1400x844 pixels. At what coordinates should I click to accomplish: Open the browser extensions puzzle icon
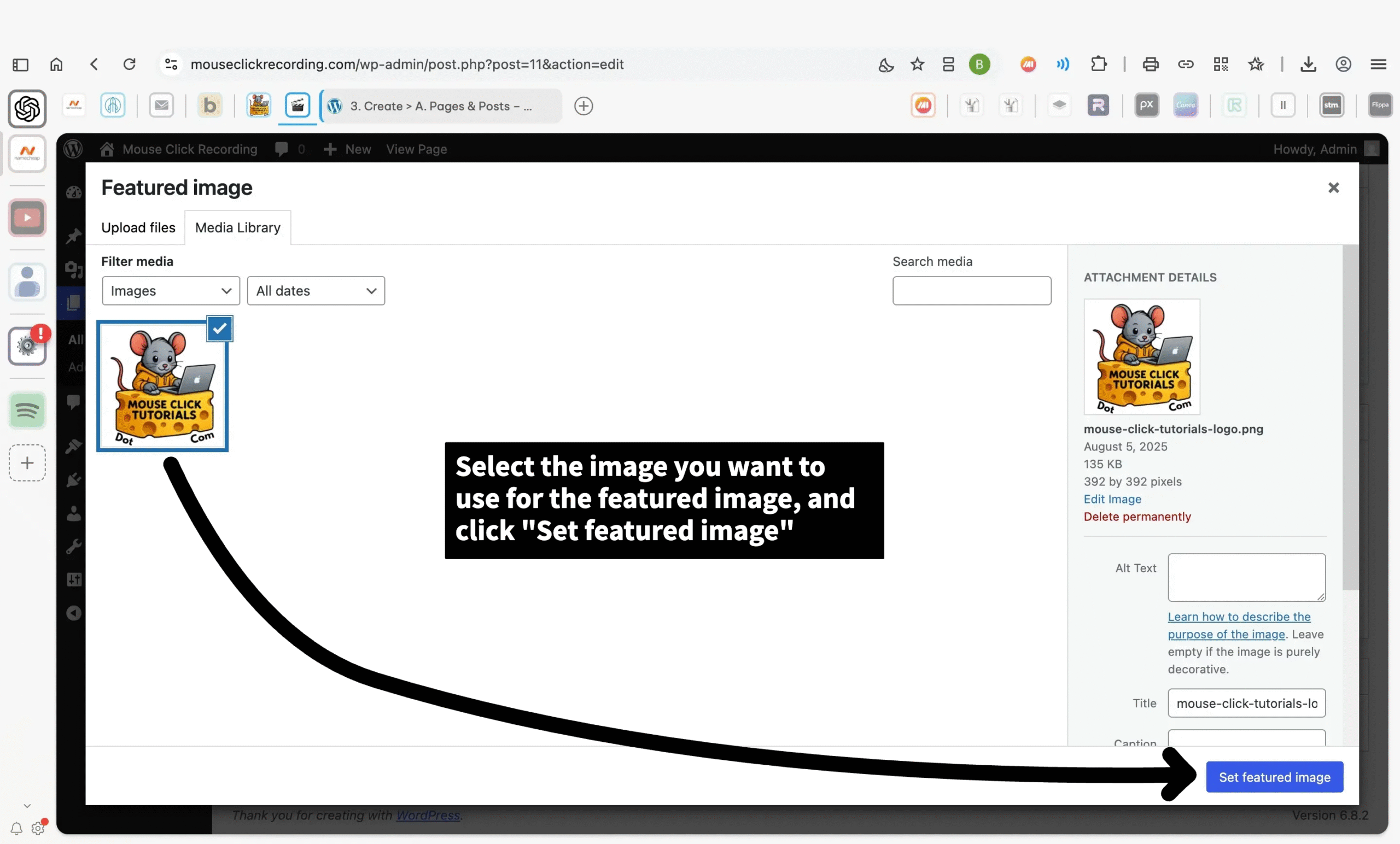1099,64
